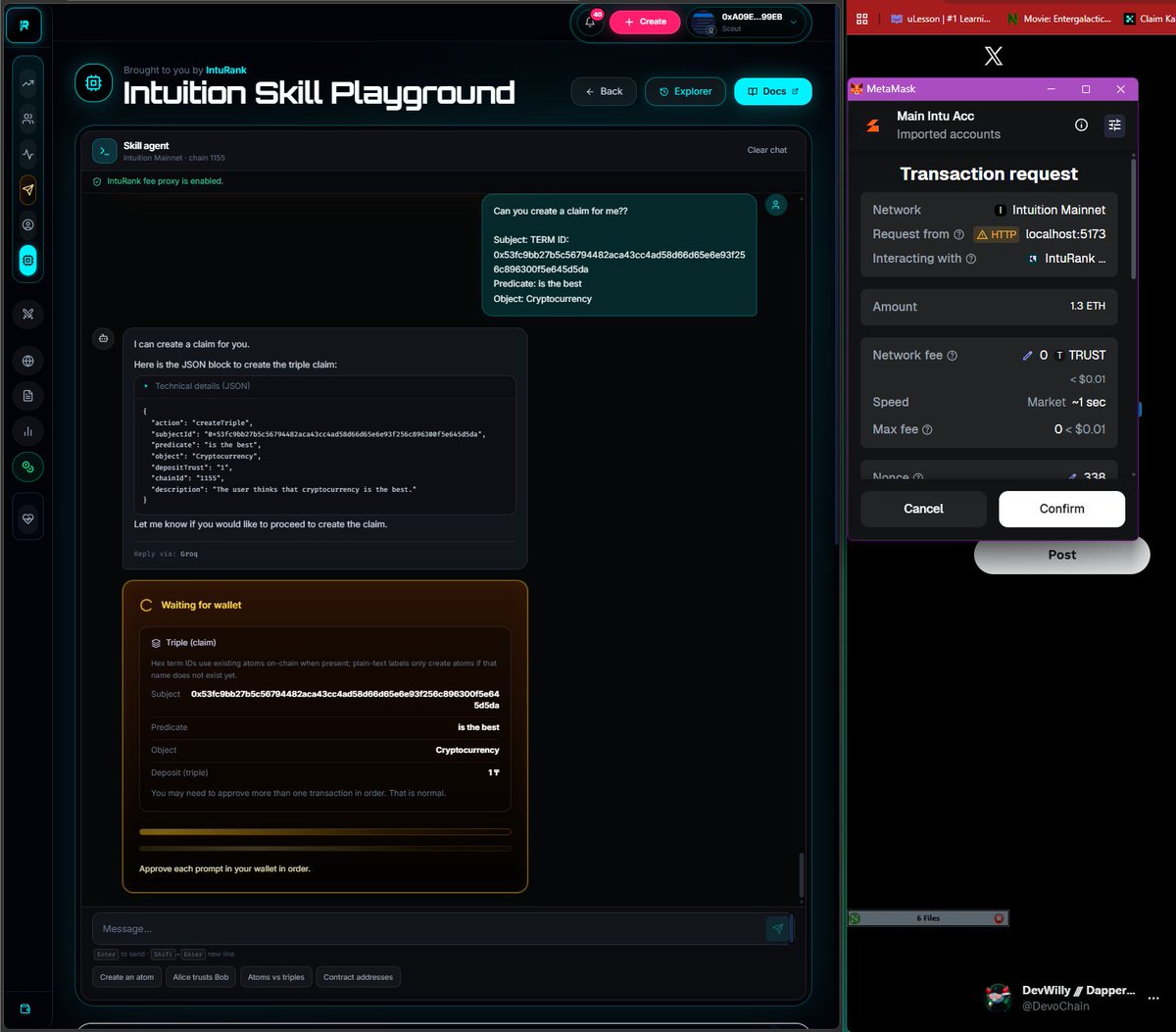This screenshot has height=1032, width=1176.
Task: Select 'Alice trusts Bob' suggestion chip
Action: (201, 977)
